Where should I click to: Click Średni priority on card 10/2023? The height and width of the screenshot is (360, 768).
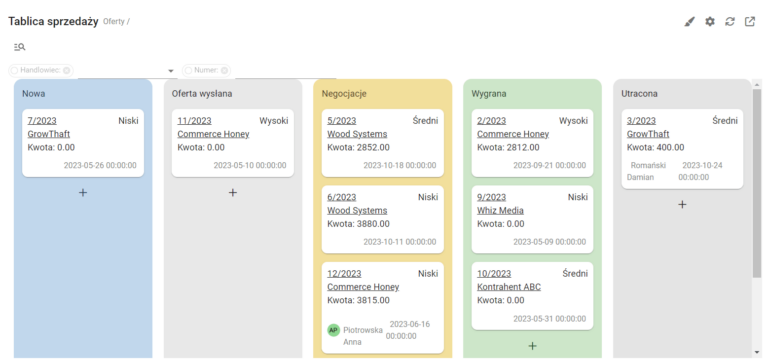pyautogui.click(x=575, y=274)
